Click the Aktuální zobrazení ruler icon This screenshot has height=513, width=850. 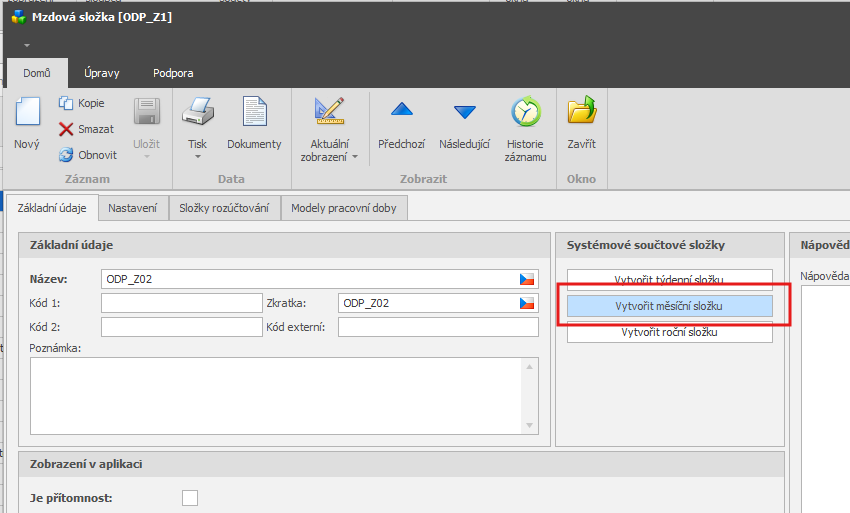pyautogui.click(x=330, y=111)
